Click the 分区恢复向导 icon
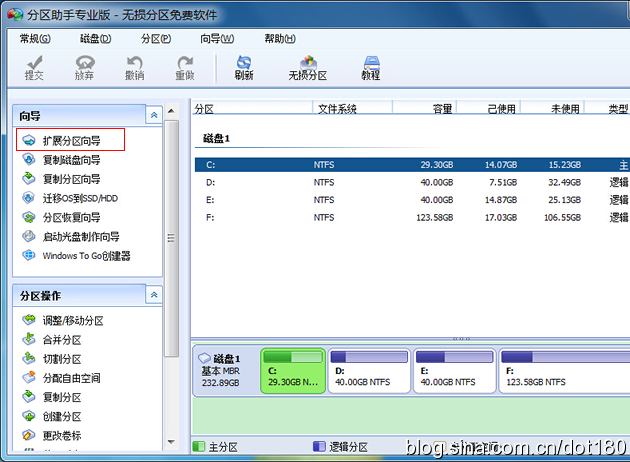This screenshot has height=462, width=630. point(29,217)
